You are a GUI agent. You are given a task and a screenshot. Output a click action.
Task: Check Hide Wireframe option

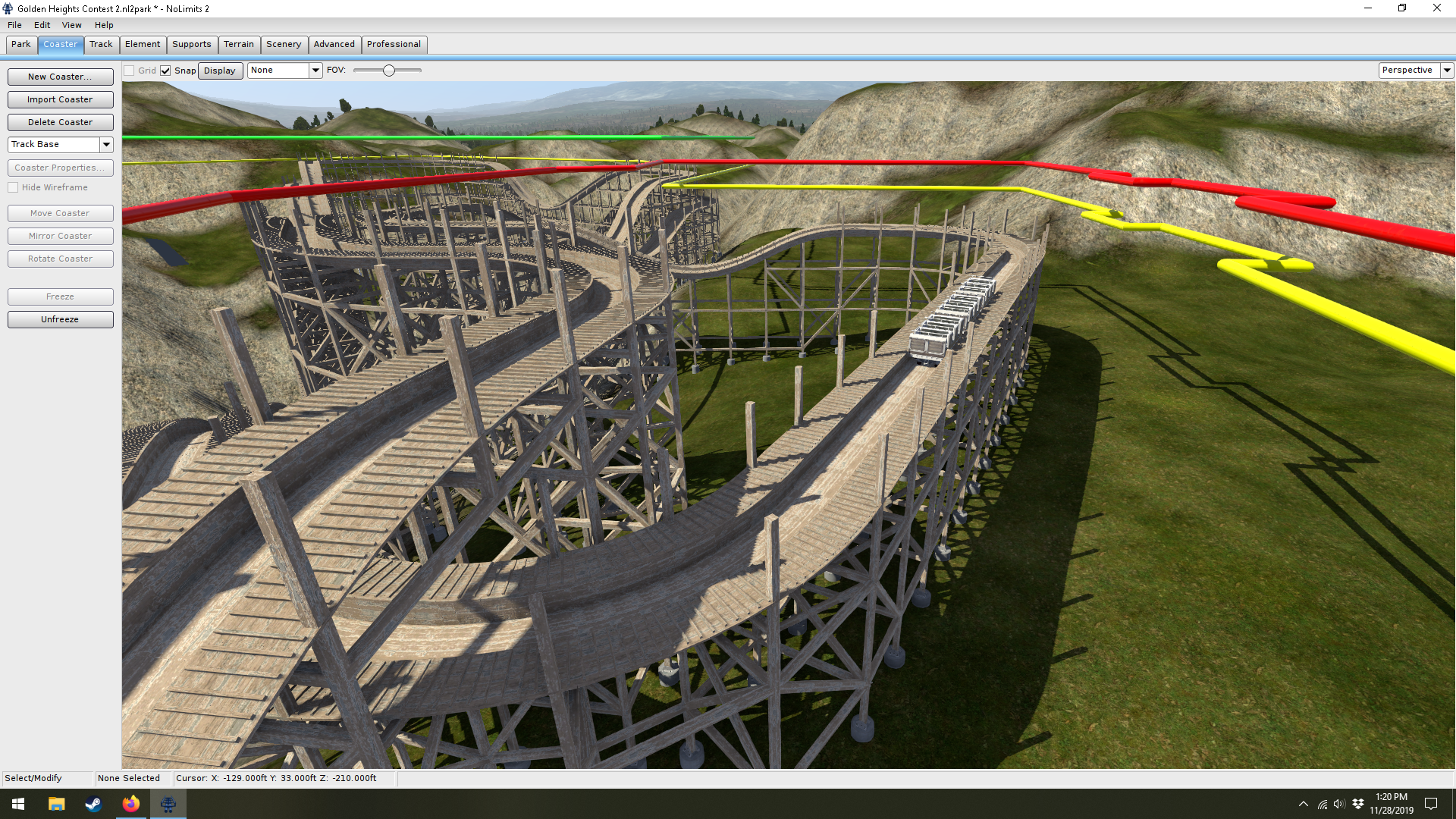[13, 187]
